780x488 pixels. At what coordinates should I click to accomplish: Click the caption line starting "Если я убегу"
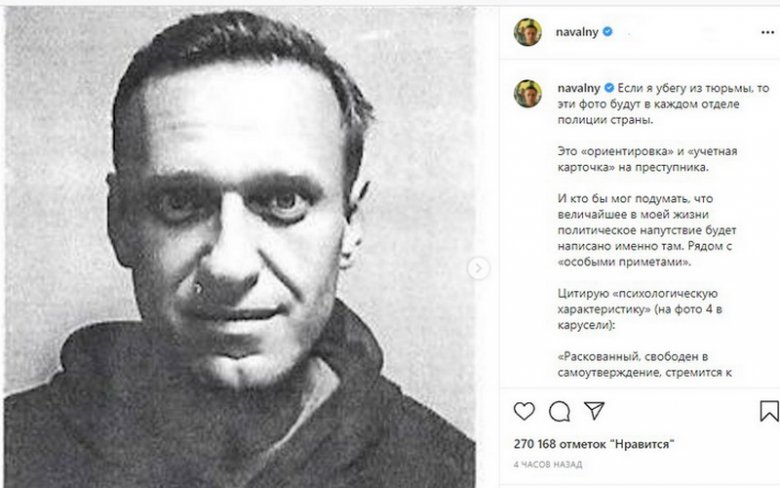pyautogui.click(x=690, y=88)
